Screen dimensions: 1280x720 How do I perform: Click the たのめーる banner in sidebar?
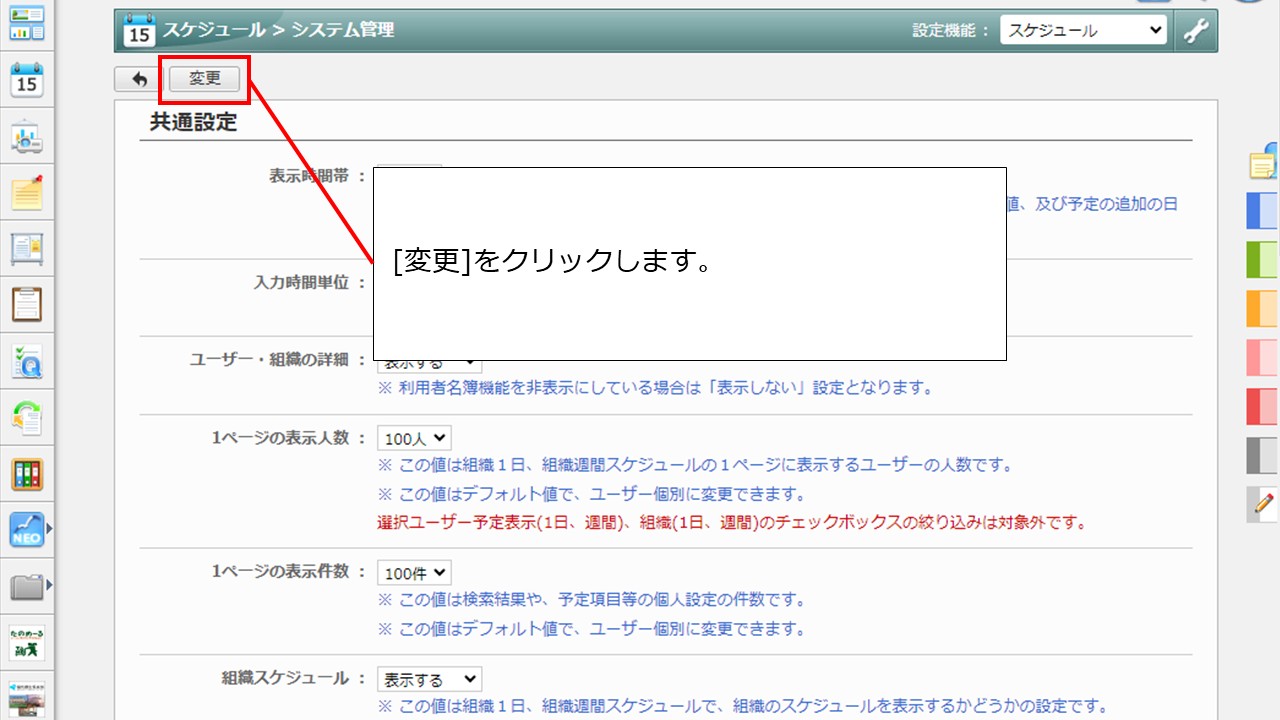tap(27, 642)
